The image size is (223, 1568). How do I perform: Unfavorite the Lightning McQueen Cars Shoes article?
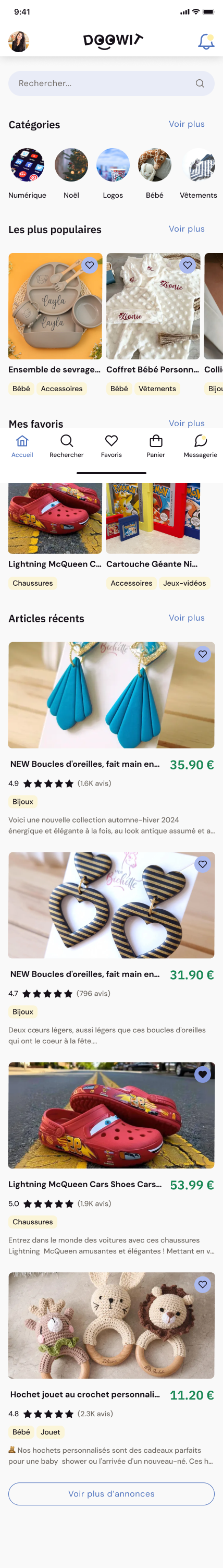tap(202, 1075)
